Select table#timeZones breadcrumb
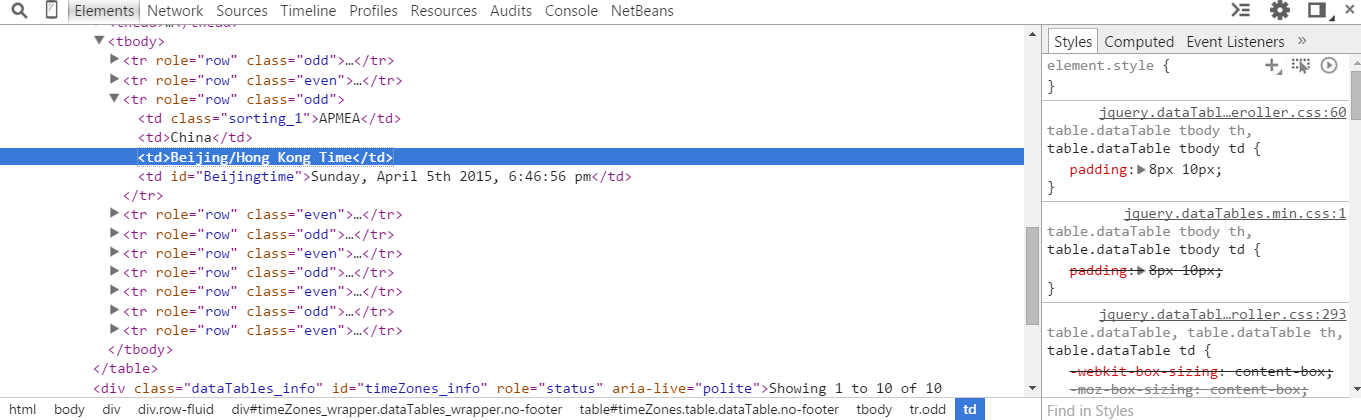This screenshot has width=1361, height=420. [709, 409]
